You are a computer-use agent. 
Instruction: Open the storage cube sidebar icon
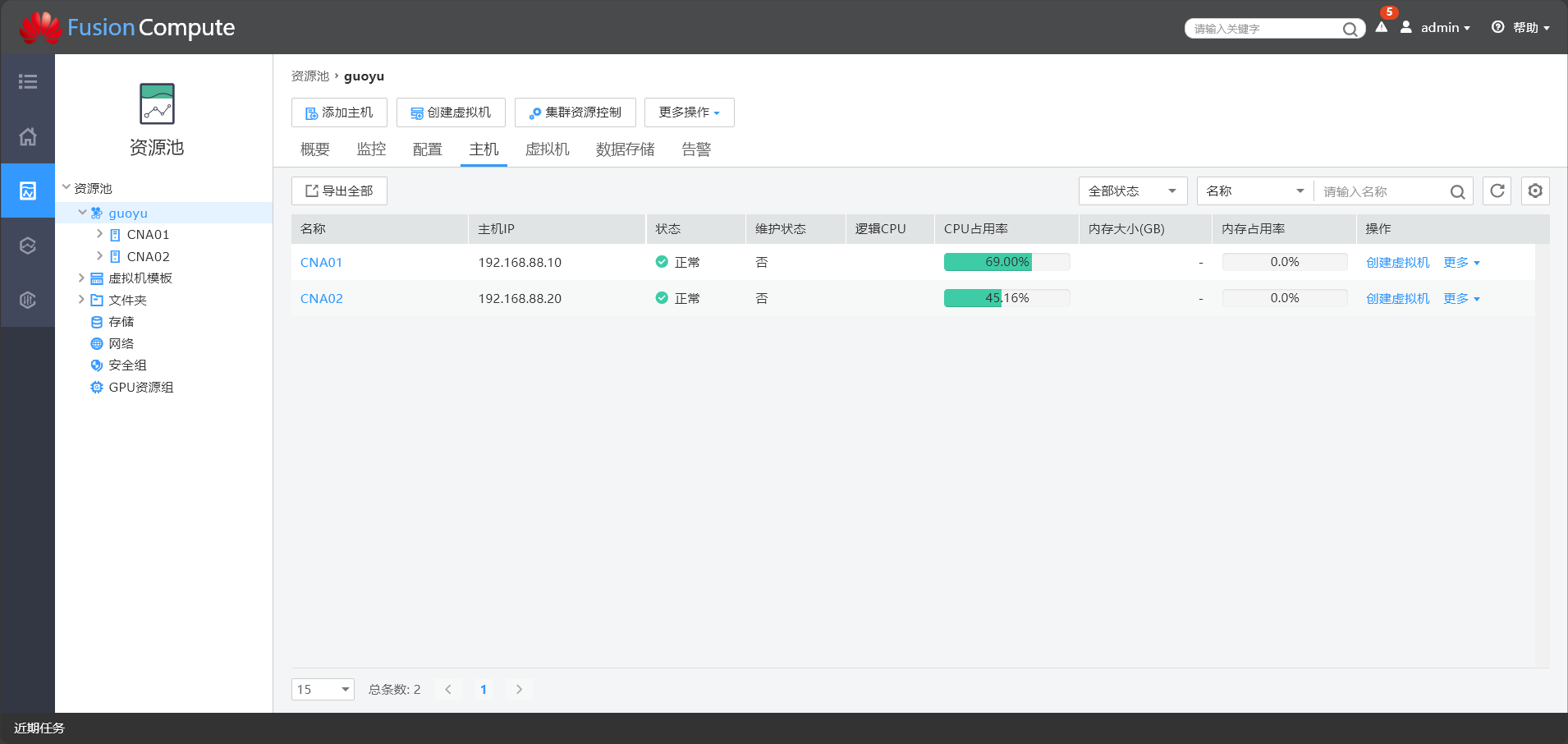pos(28,245)
